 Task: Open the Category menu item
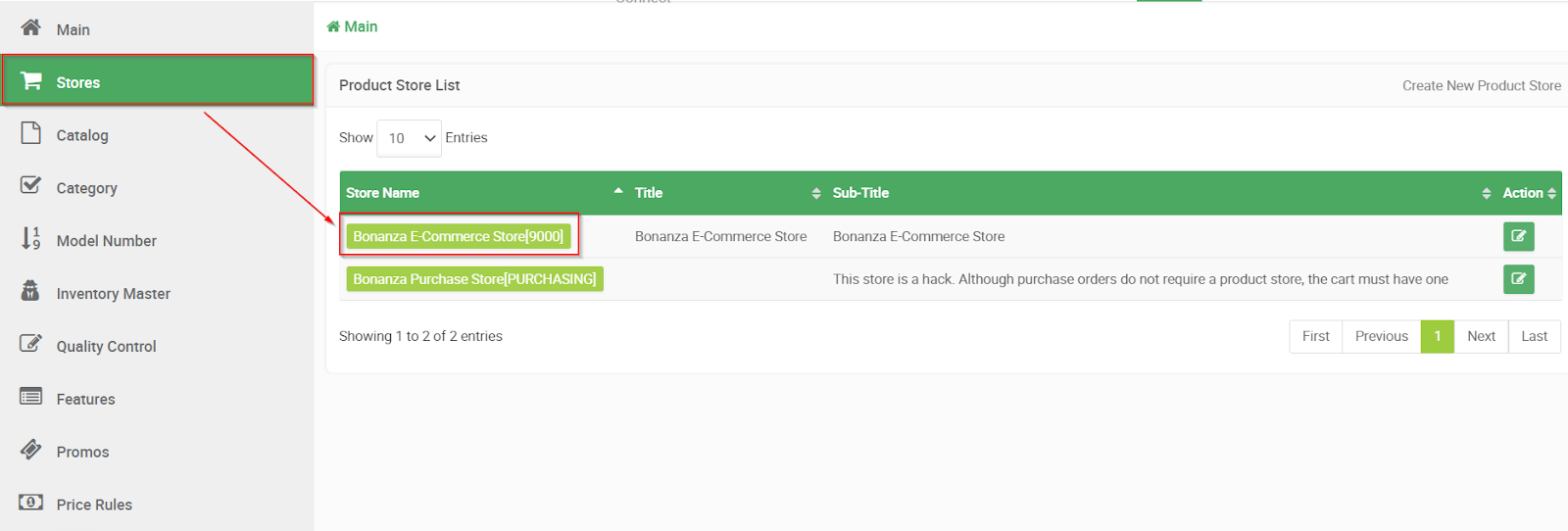pyautogui.click(x=157, y=188)
